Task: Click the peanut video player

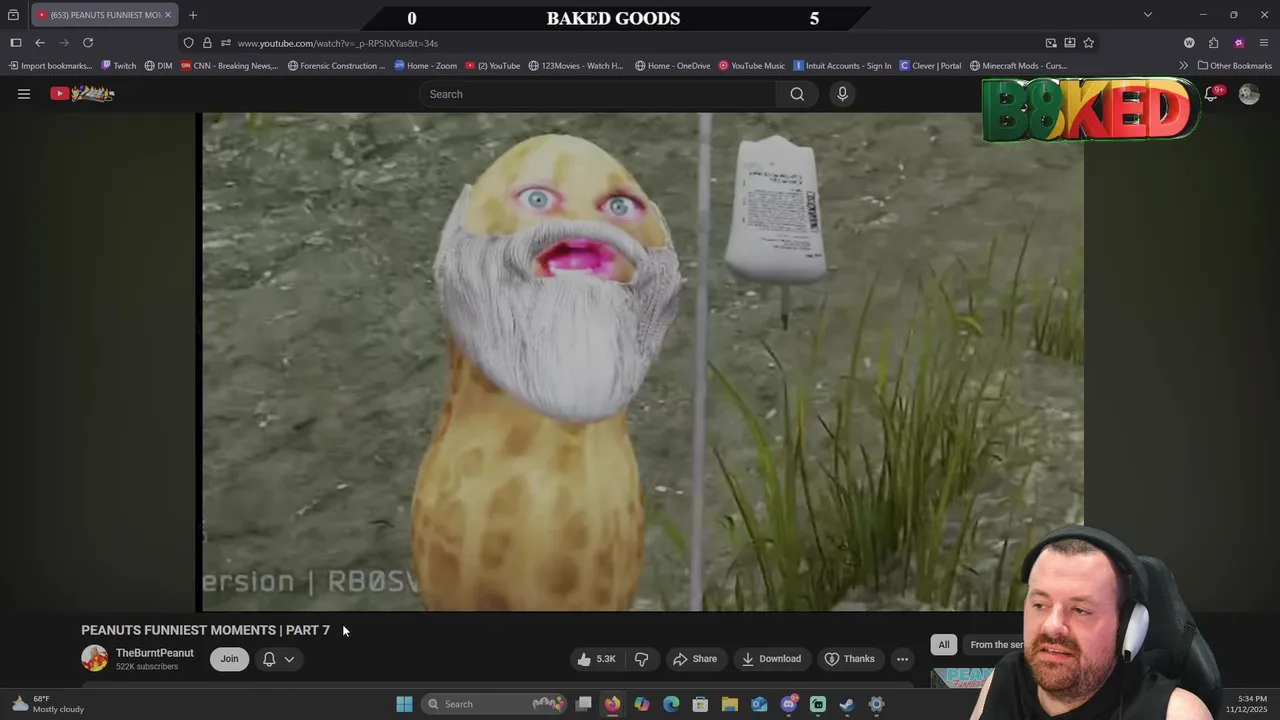Action: pyautogui.click(x=642, y=361)
